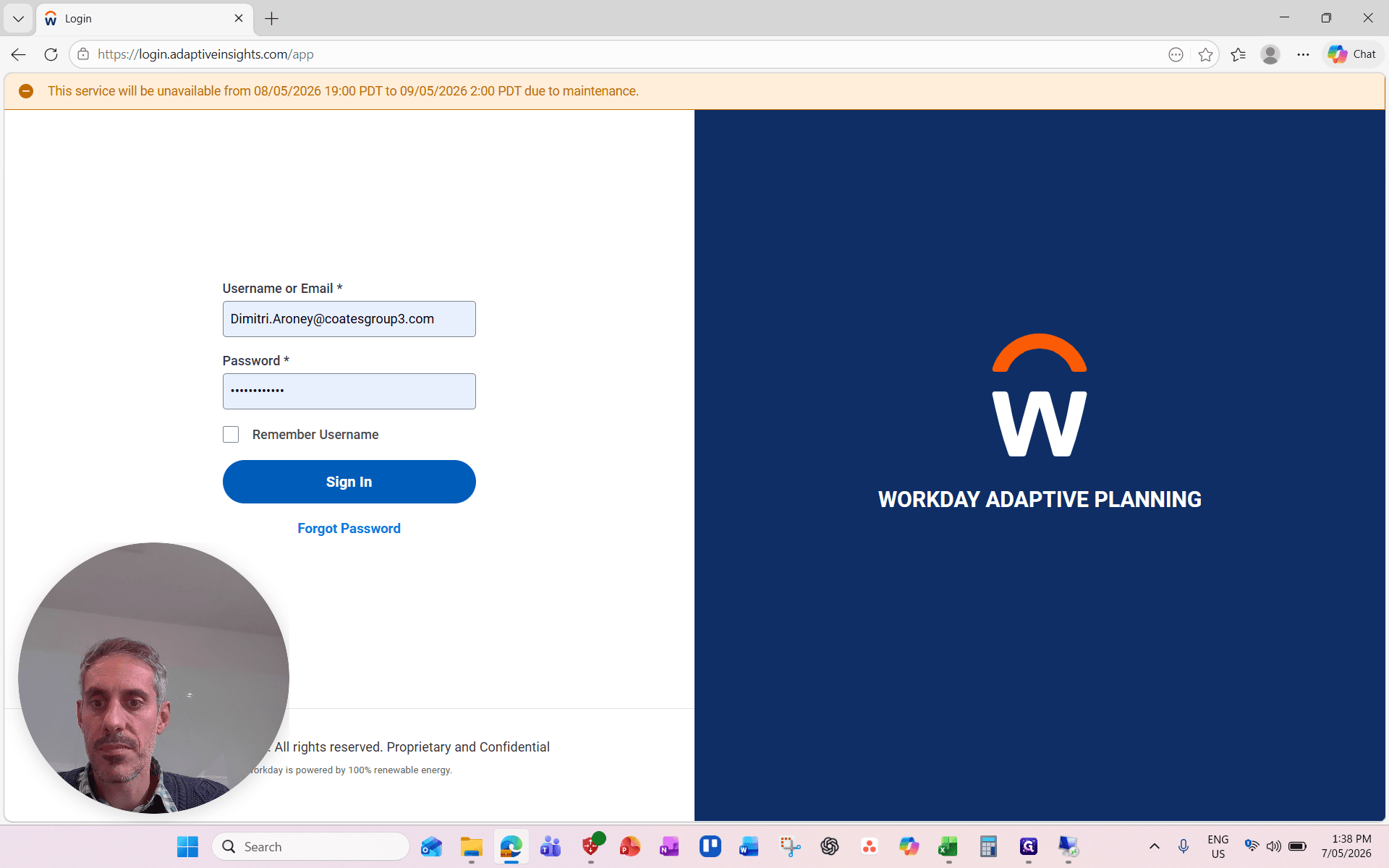
Task: Open Word from the taskbar
Action: click(x=749, y=846)
